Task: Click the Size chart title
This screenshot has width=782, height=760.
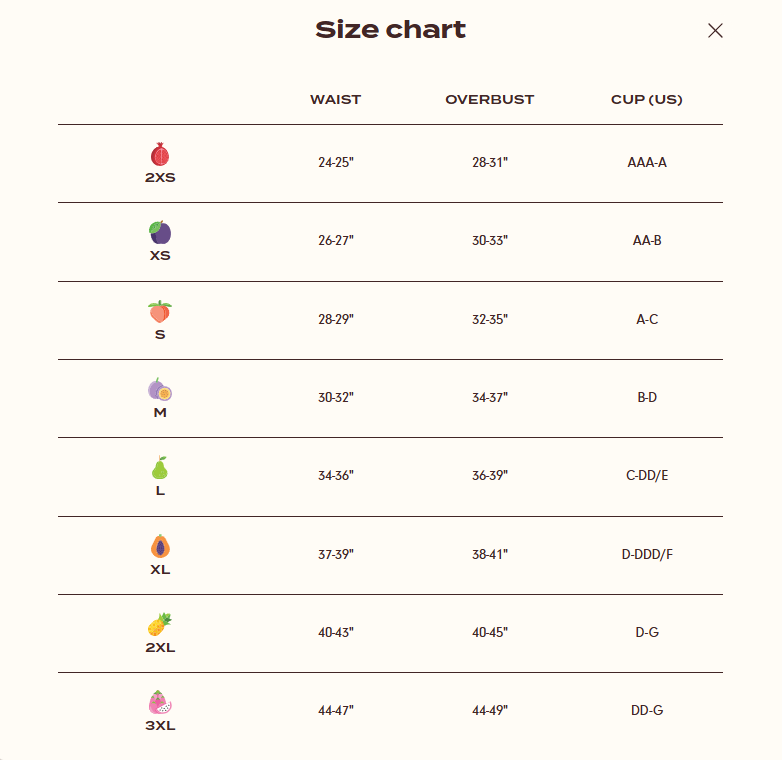Action: 391,29
